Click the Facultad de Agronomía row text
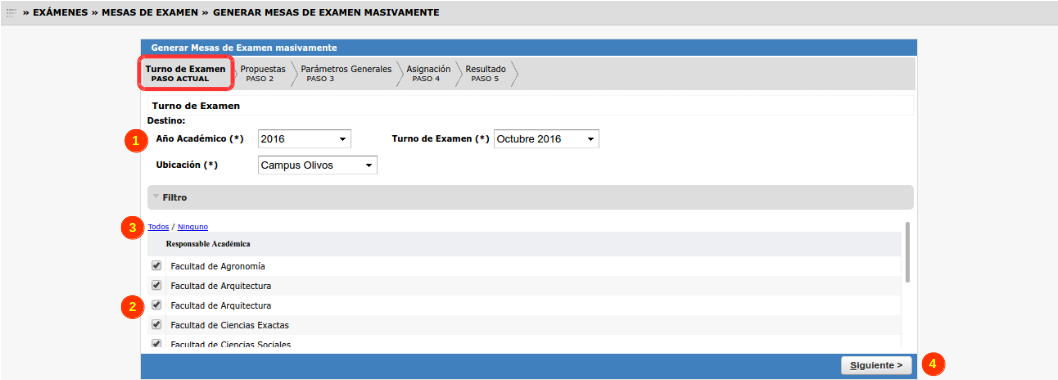This screenshot has height=380, width=1058. coord(217,267)
